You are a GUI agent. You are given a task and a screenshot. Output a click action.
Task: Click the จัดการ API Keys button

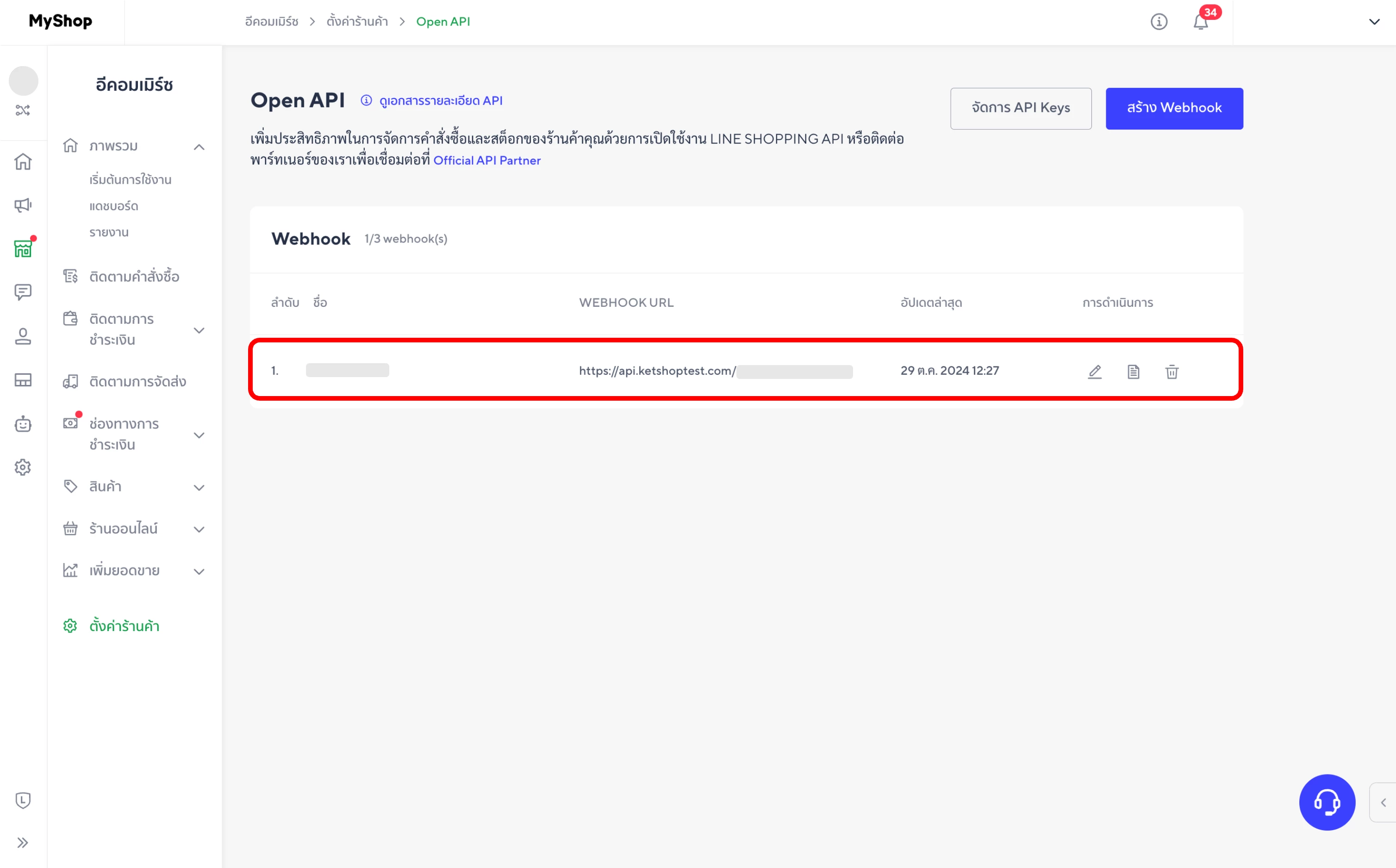[1021, 108]
